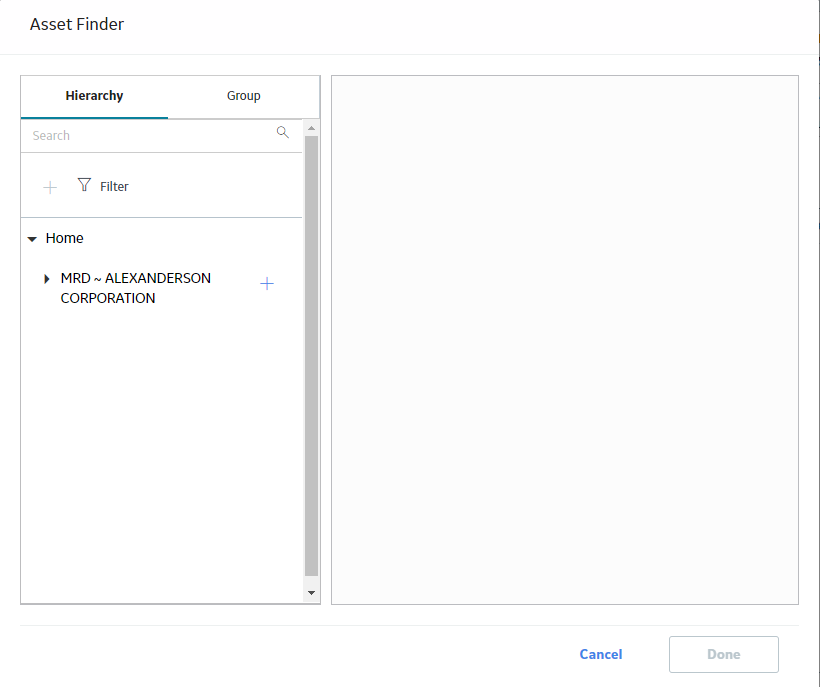Click the hierarchy vertical scrollbar thumb
This screenshot has height=687, width=820.
pos(311,356)
